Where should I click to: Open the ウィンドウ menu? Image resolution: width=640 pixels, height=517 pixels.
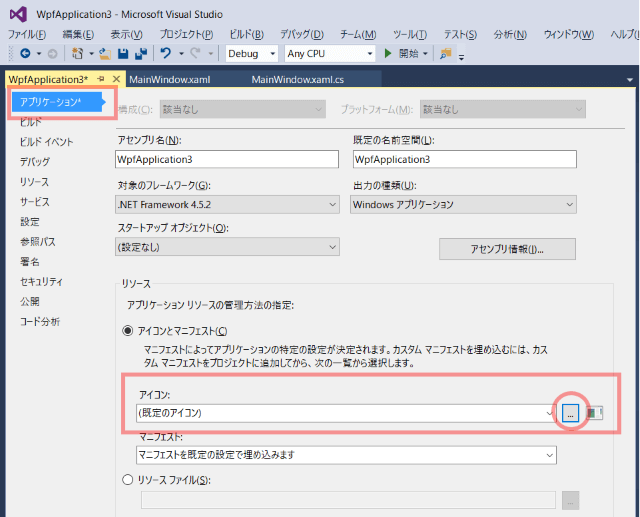tap(569, 34)
